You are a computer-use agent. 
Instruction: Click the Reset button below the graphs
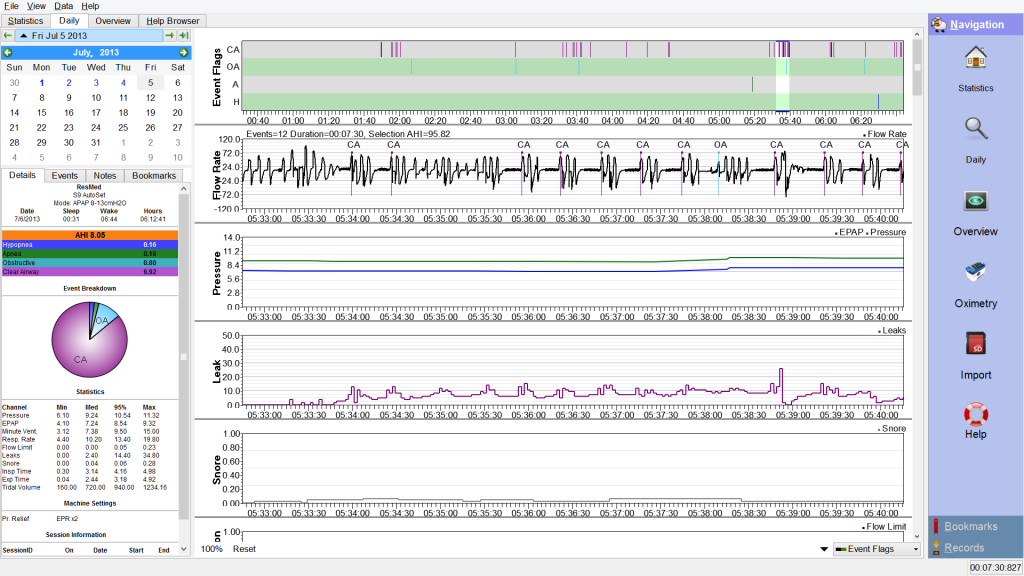tap(244, 549)
